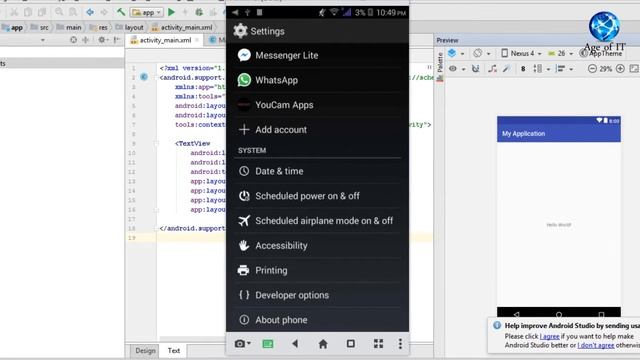Image resolution: width=640 pixels, height=360 pixels.
Task: Open Messenger Lite account in phone Settings
Action: coord(317,55)
